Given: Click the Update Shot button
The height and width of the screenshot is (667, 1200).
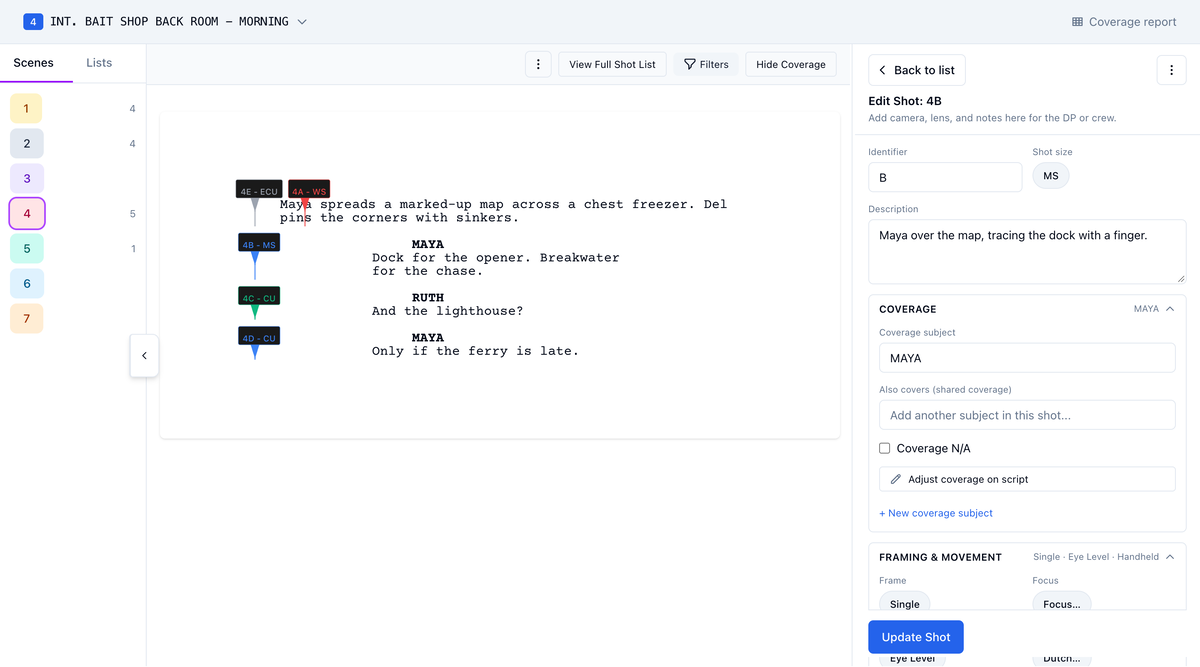Looking at the screenshot, I should [x=916, y=638].
